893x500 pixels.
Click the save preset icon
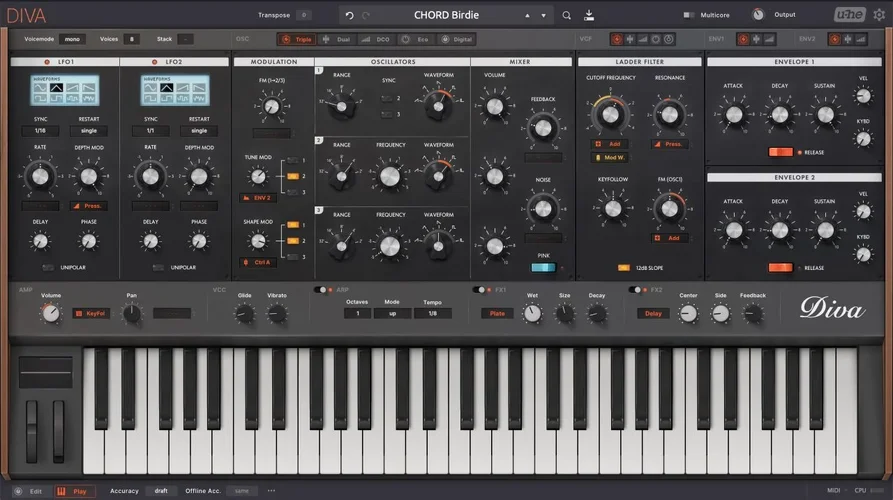coord(589,15)
